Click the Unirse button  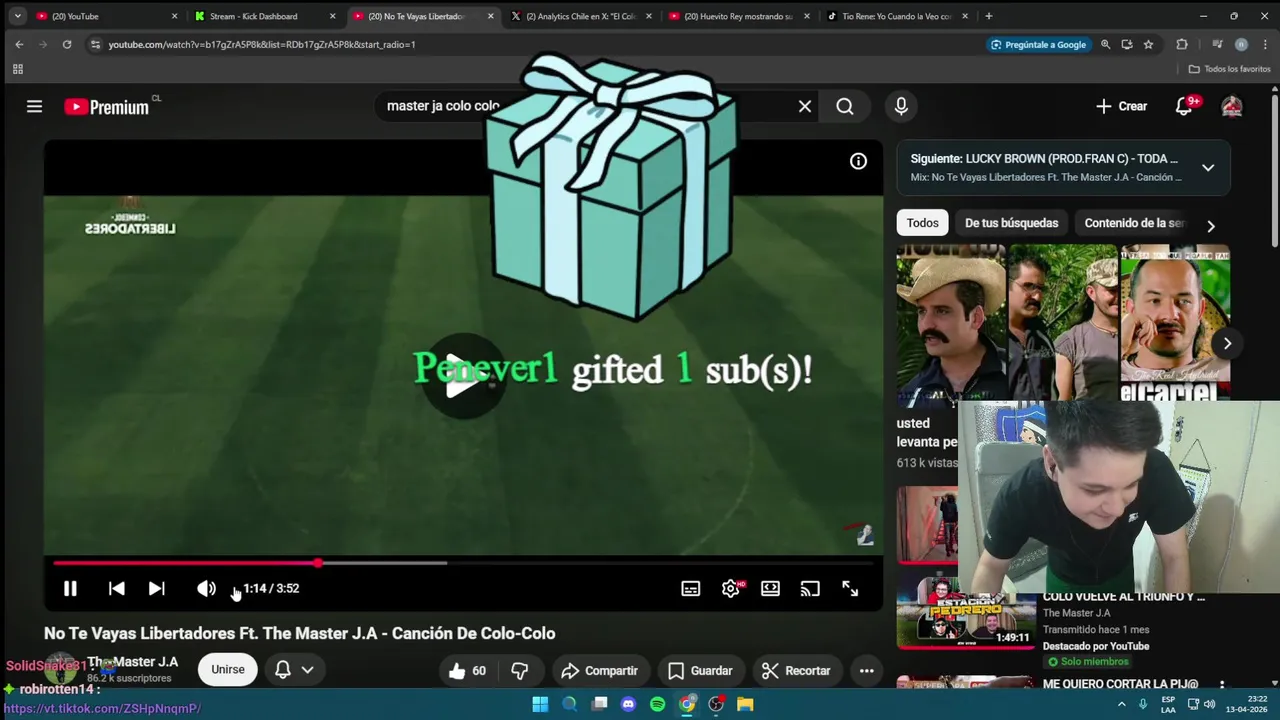(x=228, y=669)
